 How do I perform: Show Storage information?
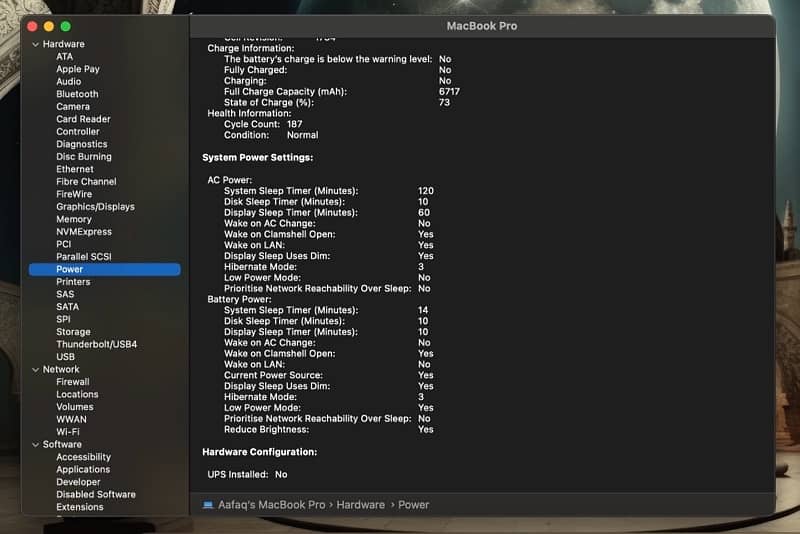click(73, 332)
